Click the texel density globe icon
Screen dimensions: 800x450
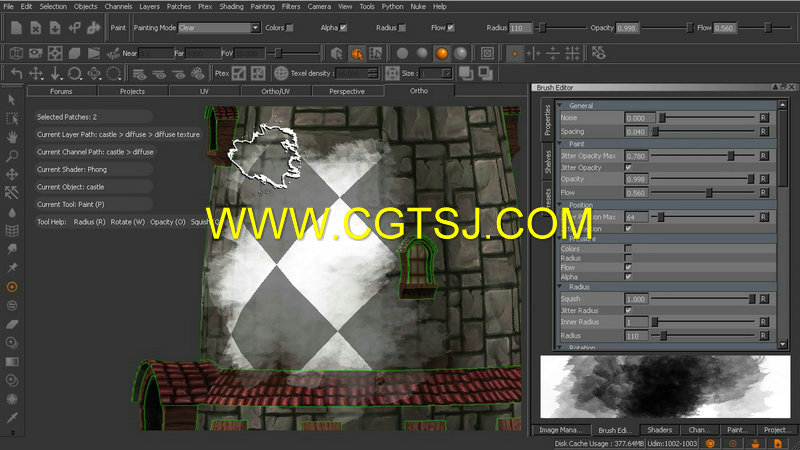pos(281,73)
